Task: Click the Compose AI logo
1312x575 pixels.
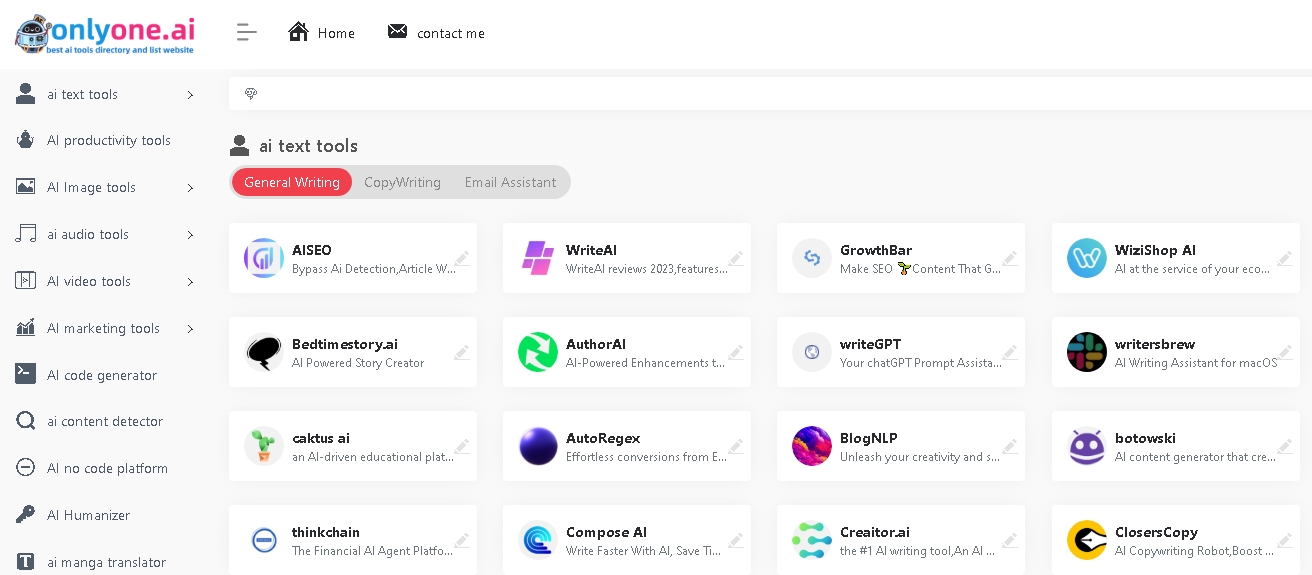Action: [x=538, y=540]
